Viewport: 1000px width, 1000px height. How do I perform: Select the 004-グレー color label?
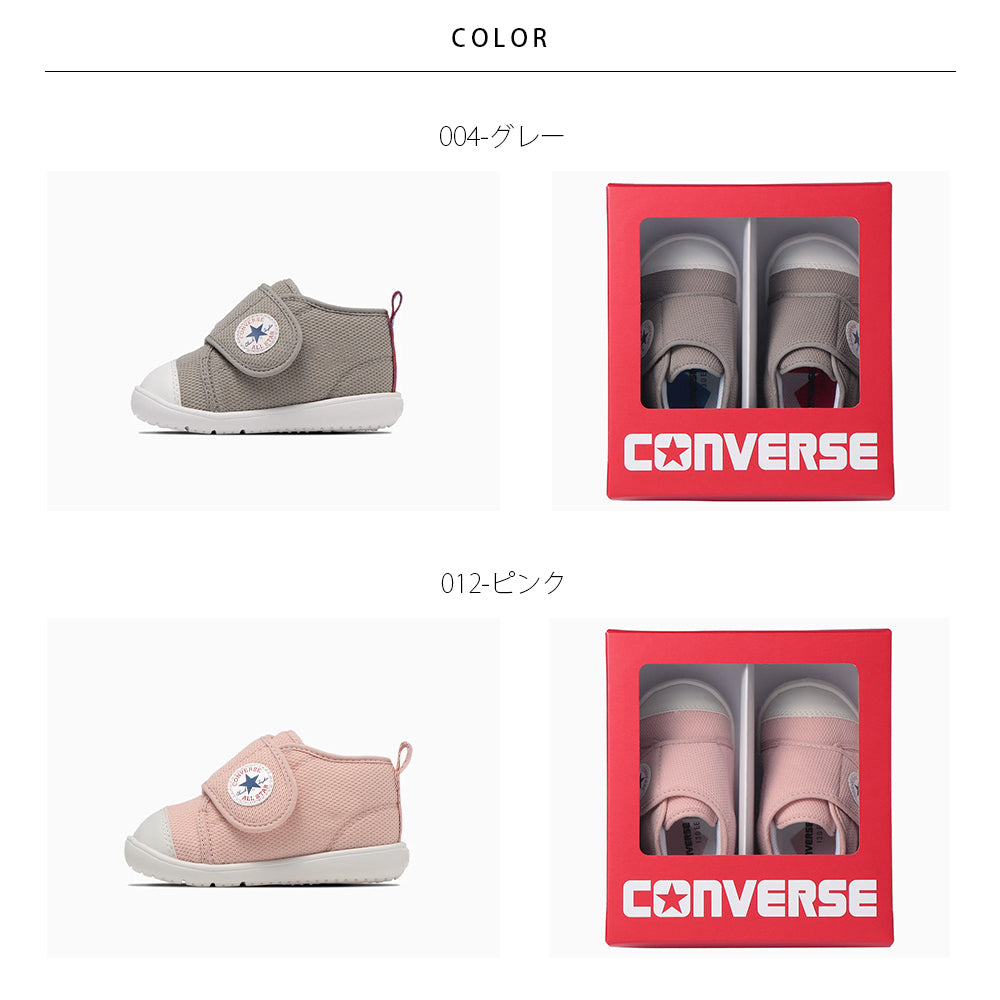tap(501, 136)
